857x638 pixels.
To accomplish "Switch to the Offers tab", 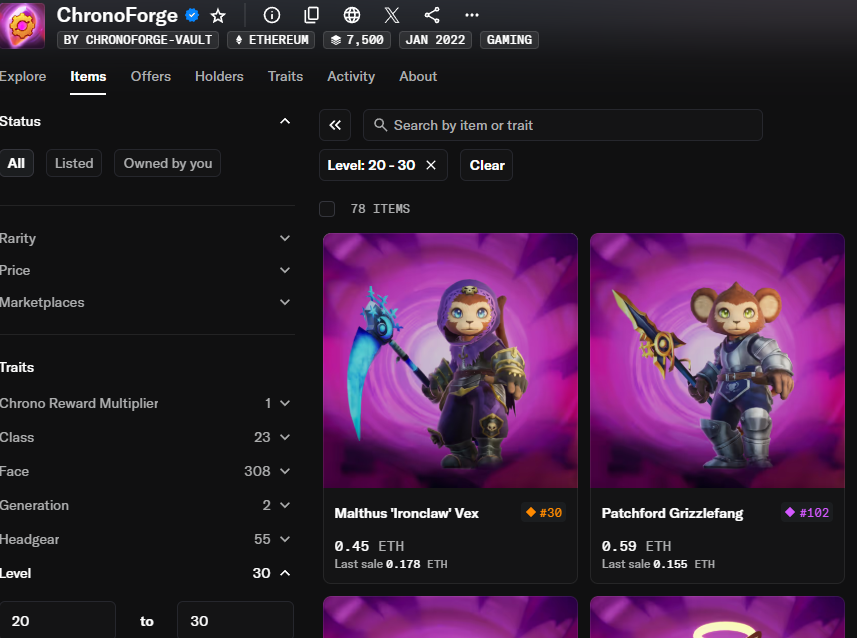I will coord(151,77).
